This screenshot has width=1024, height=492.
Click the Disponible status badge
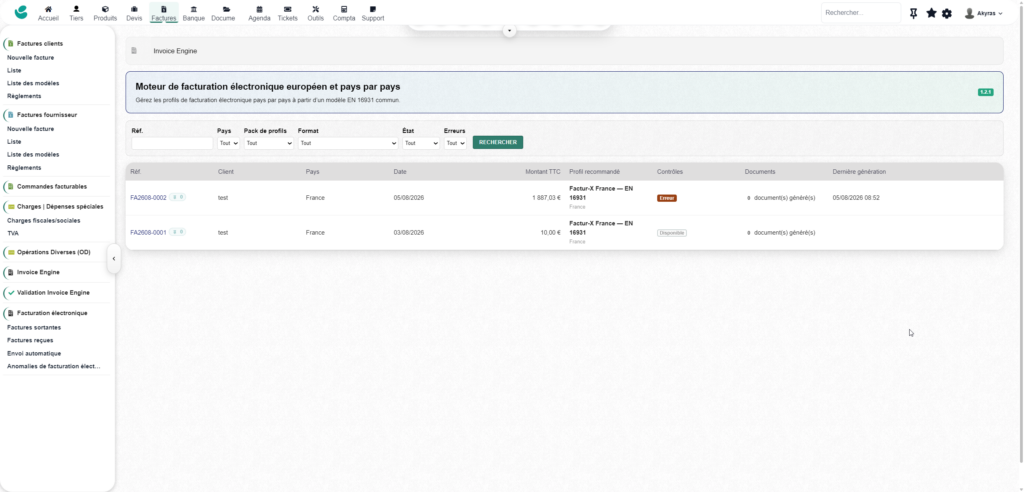(x=672, y=233)
